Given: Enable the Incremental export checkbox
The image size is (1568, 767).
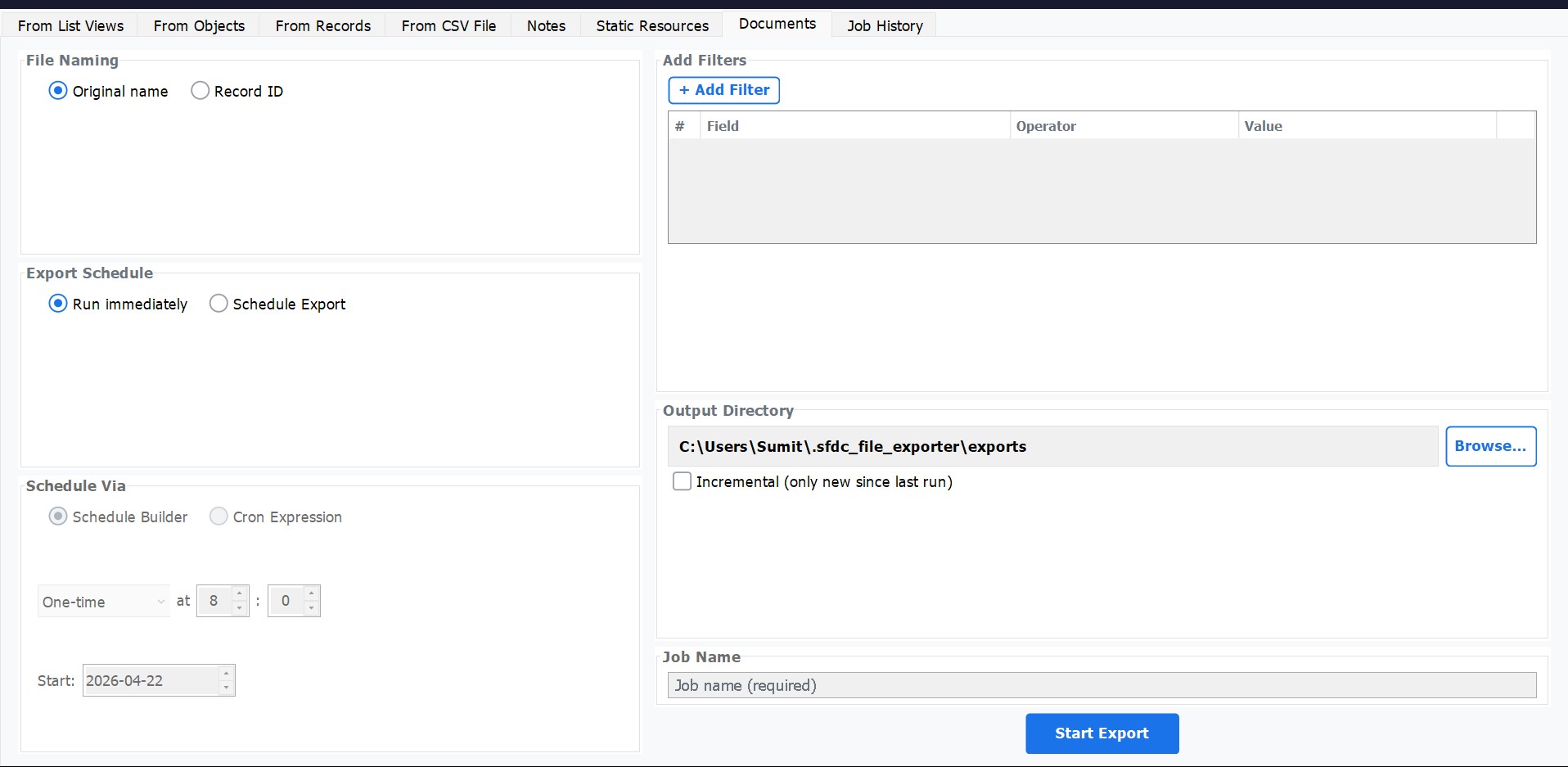Looking at the screenshot, I should (x=683, y=481).
